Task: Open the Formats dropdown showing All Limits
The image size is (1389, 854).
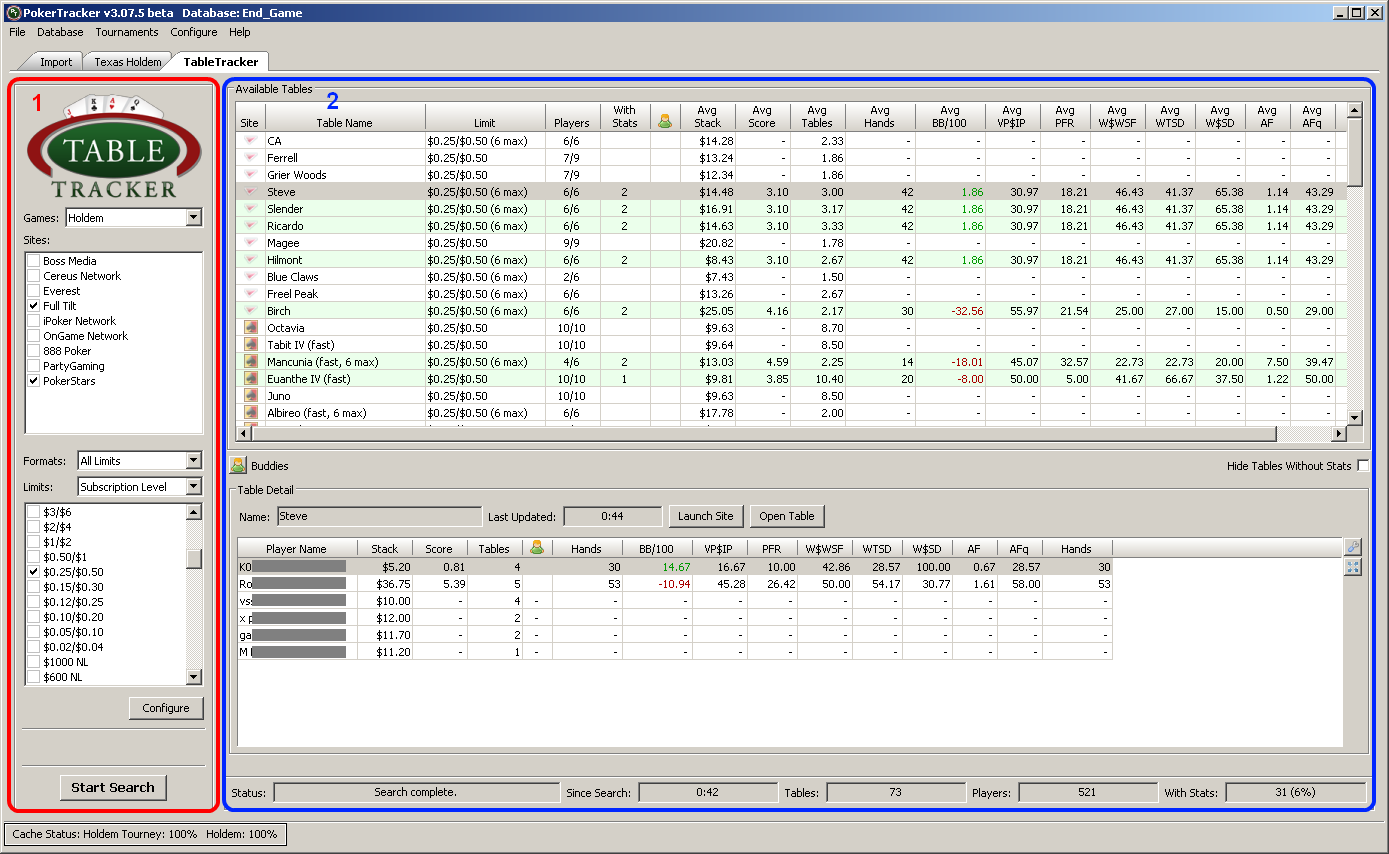Action: [x=140, y=461]
